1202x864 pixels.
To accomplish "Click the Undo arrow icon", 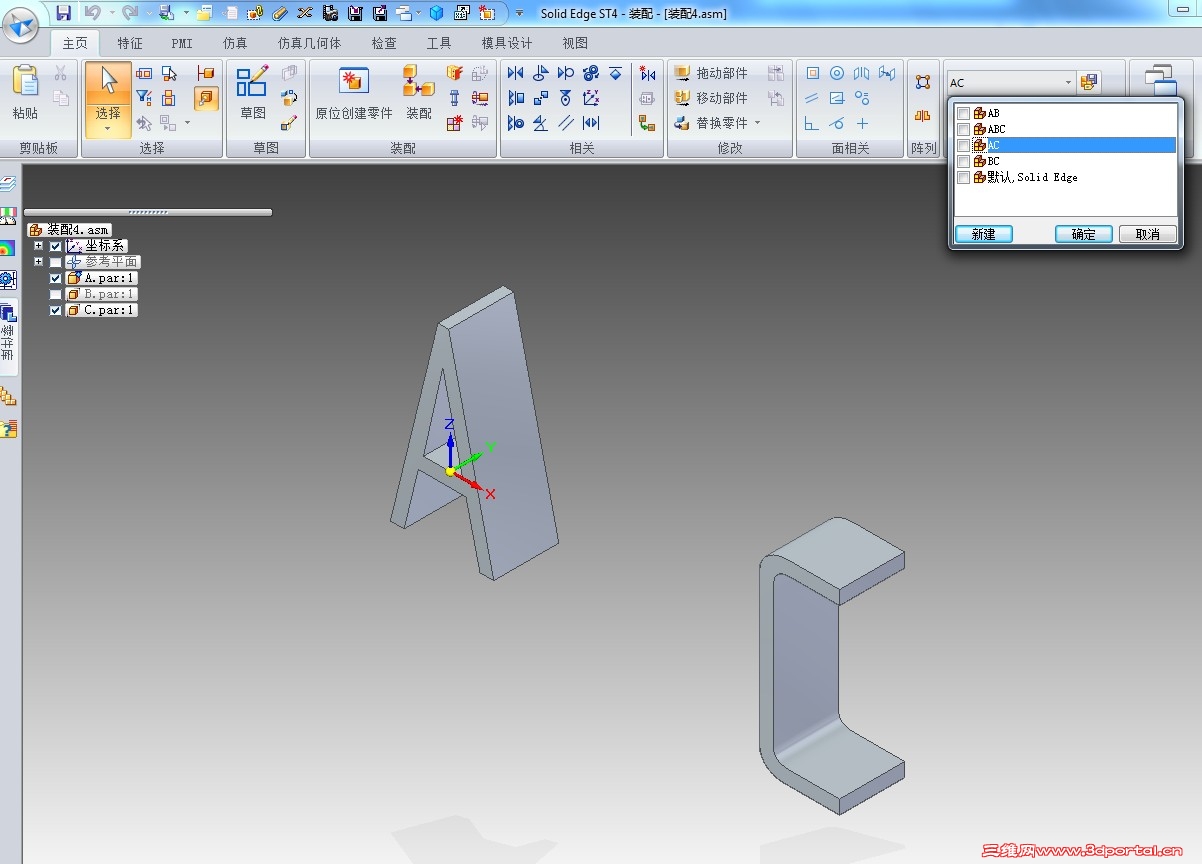I will pyautogui.click(x=92, y=13).
